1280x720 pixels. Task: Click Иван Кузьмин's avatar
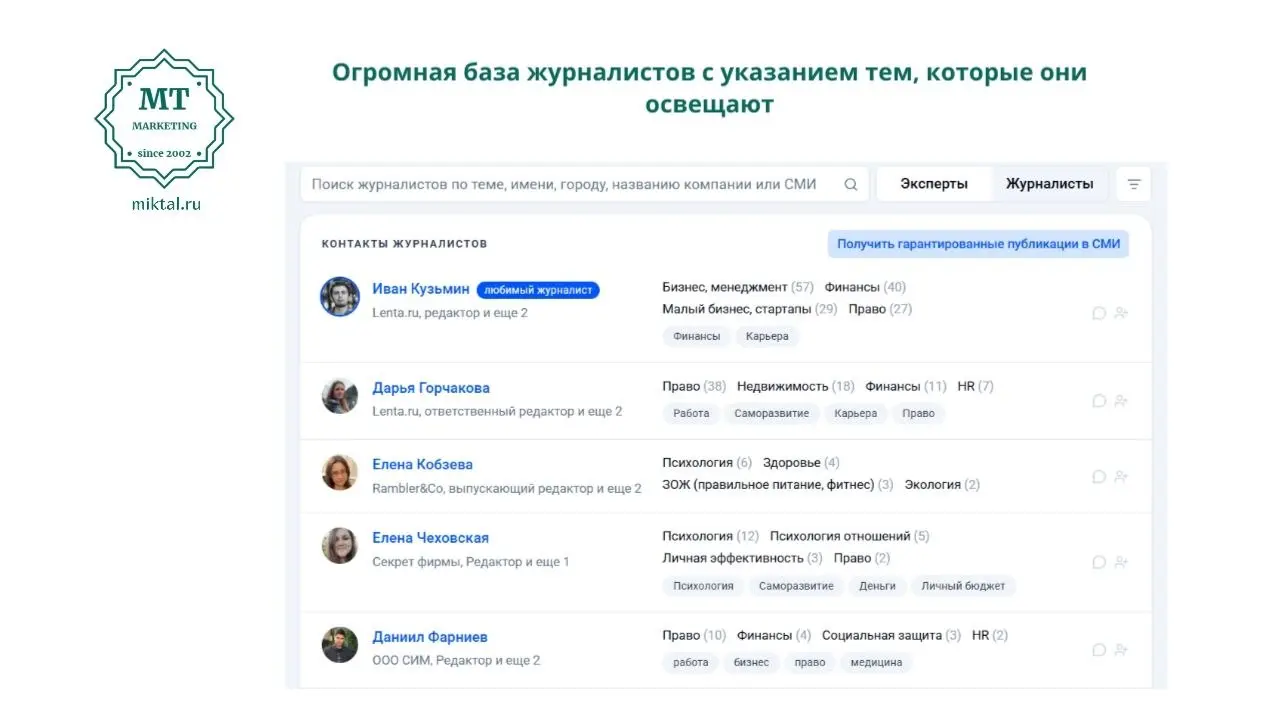340,297
